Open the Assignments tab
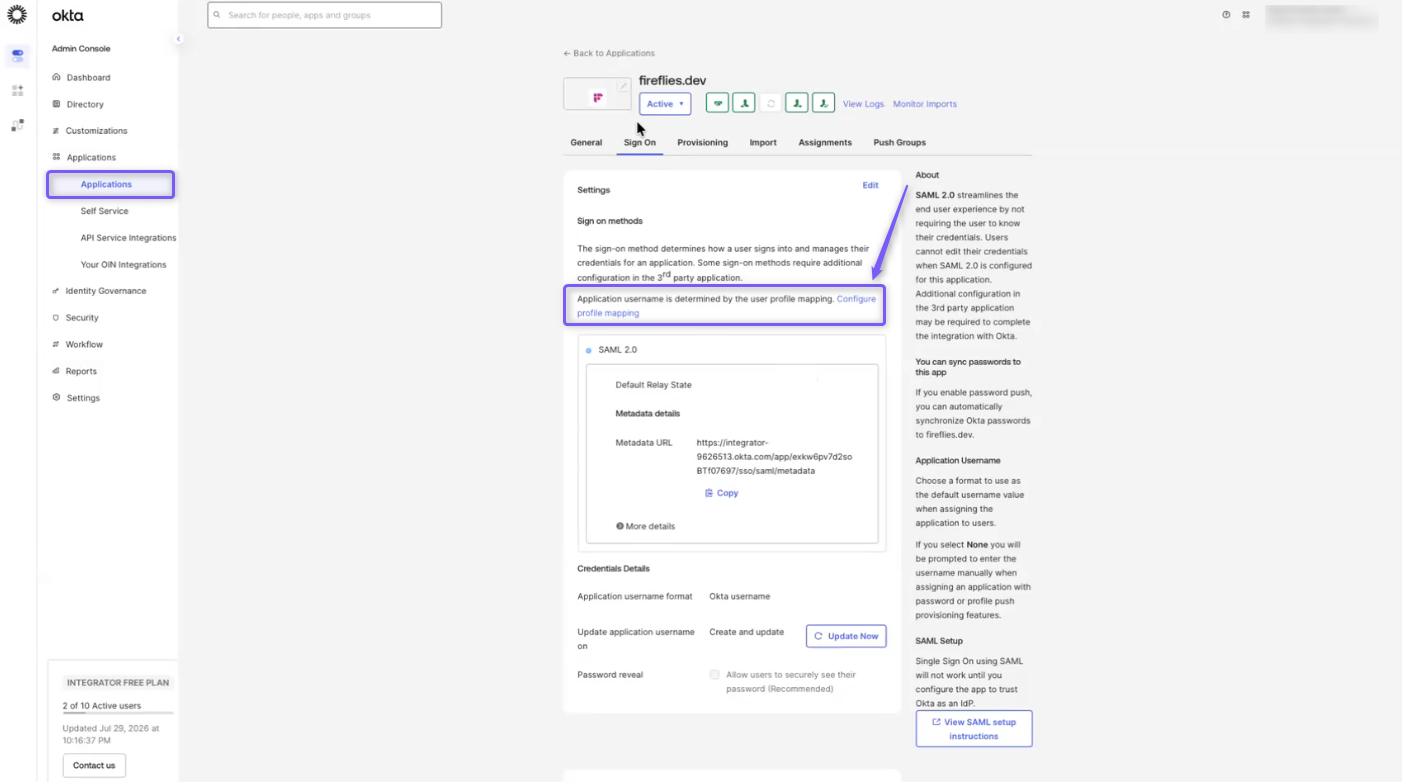 825,143
